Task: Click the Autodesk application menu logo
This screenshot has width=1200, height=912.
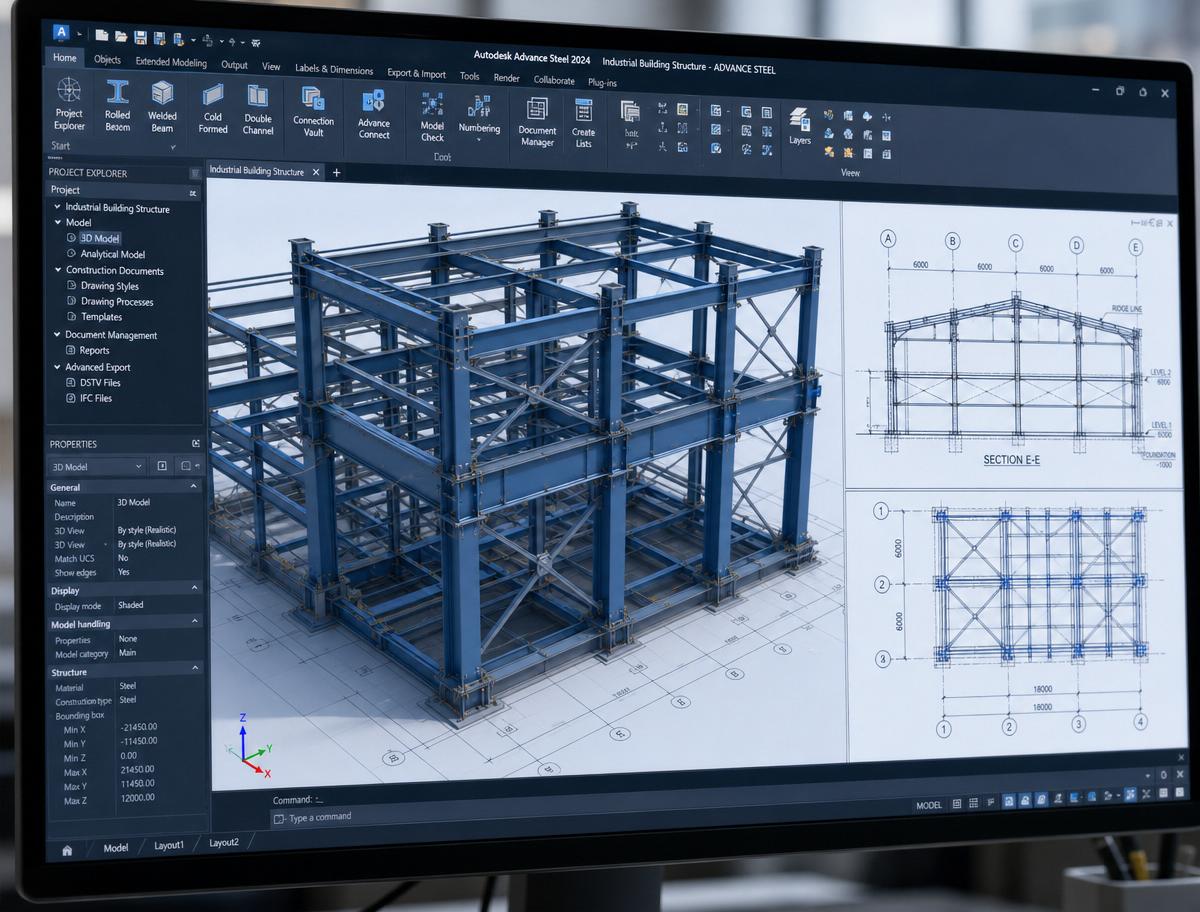Action: [62, 32]
